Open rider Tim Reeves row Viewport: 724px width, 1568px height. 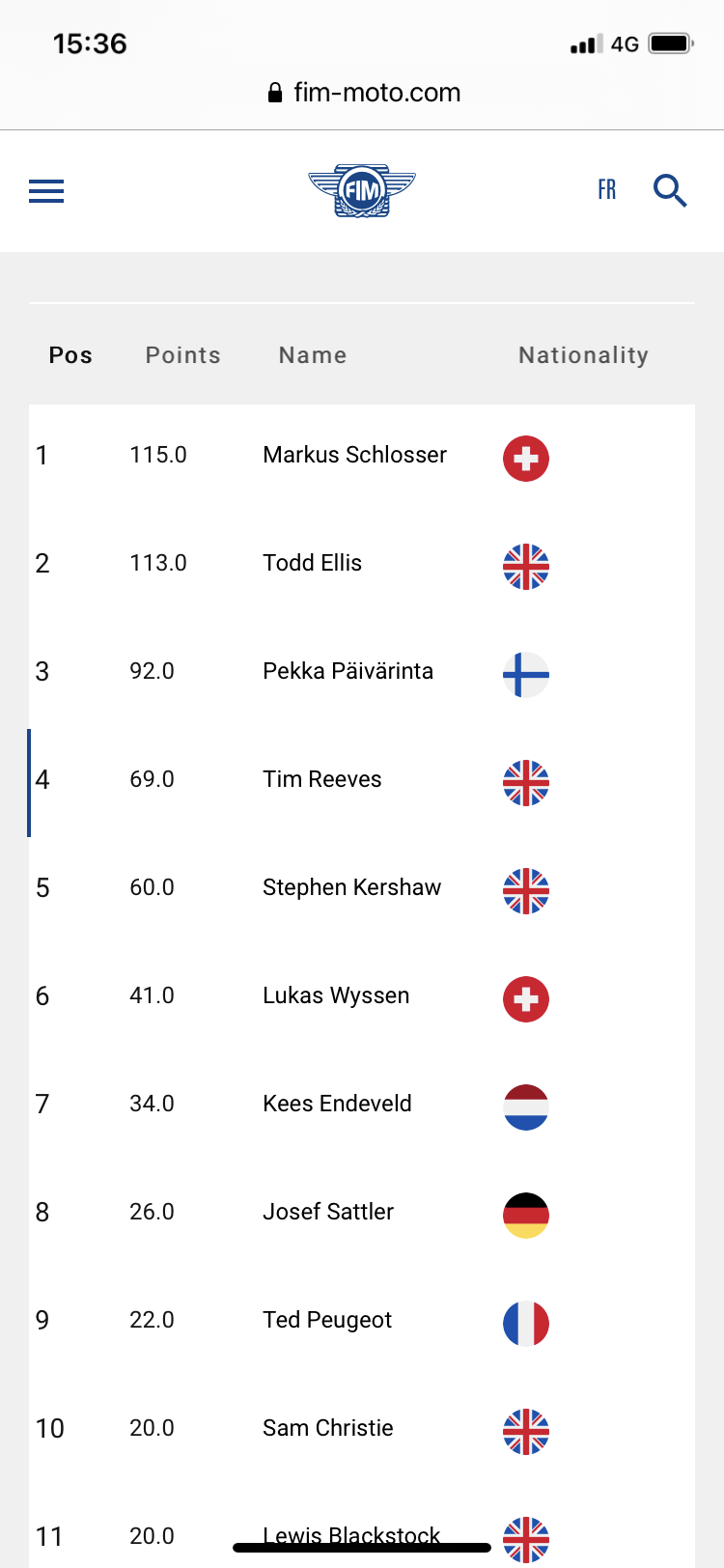(362, 783)
